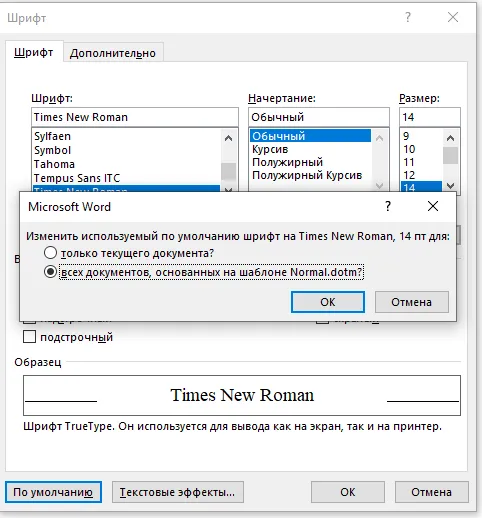
Task: Click style list up scroll arrow
Action: pyautogui.click(x=379, y=138)
